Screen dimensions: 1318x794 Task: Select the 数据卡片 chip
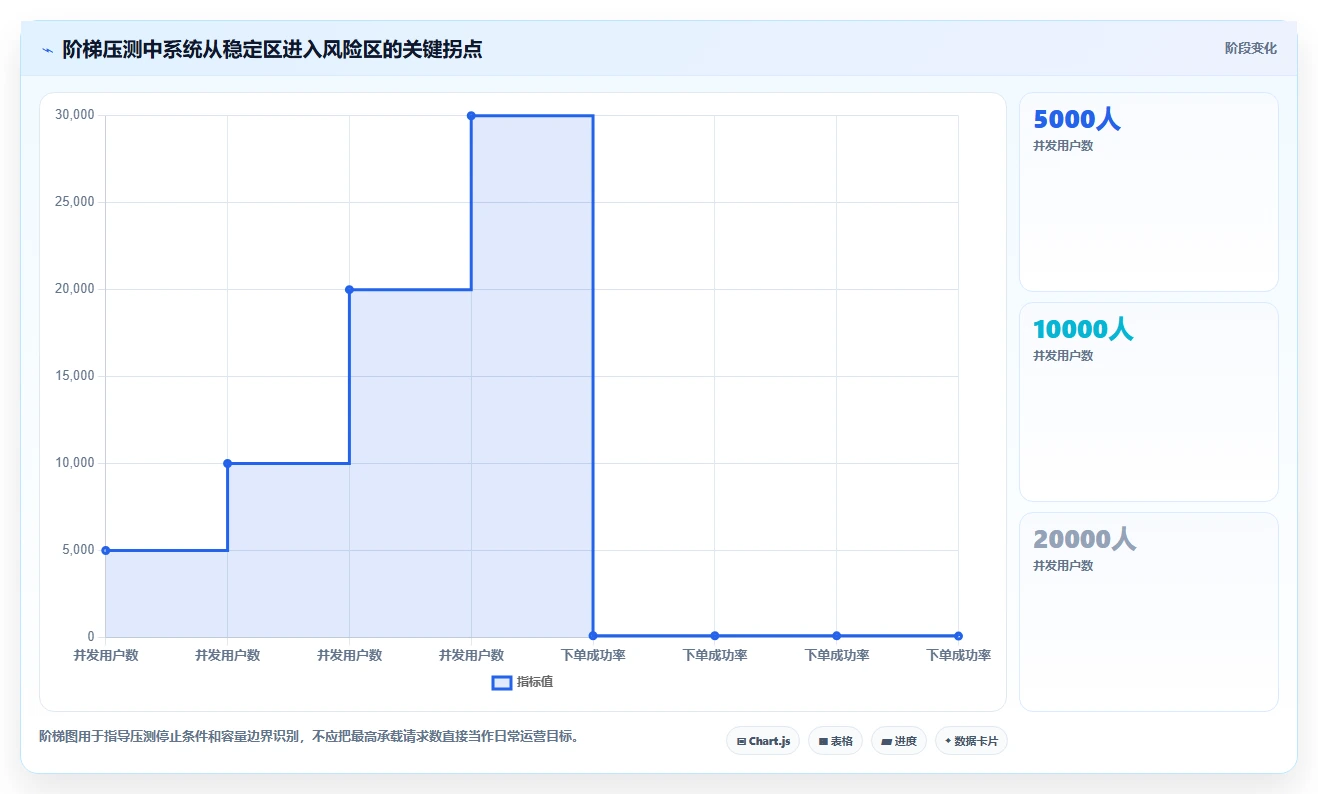coord(971,741)
